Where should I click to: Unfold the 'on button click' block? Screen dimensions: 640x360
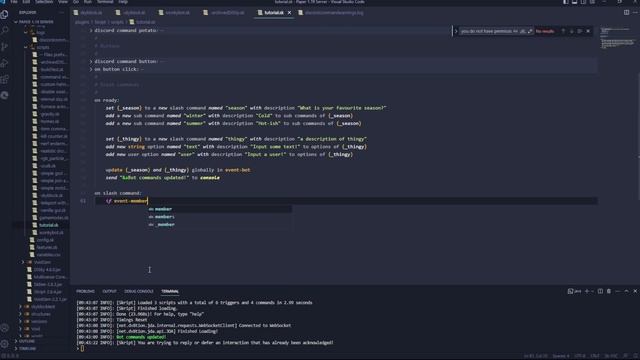pyautogui.click(x=91, y=69)
